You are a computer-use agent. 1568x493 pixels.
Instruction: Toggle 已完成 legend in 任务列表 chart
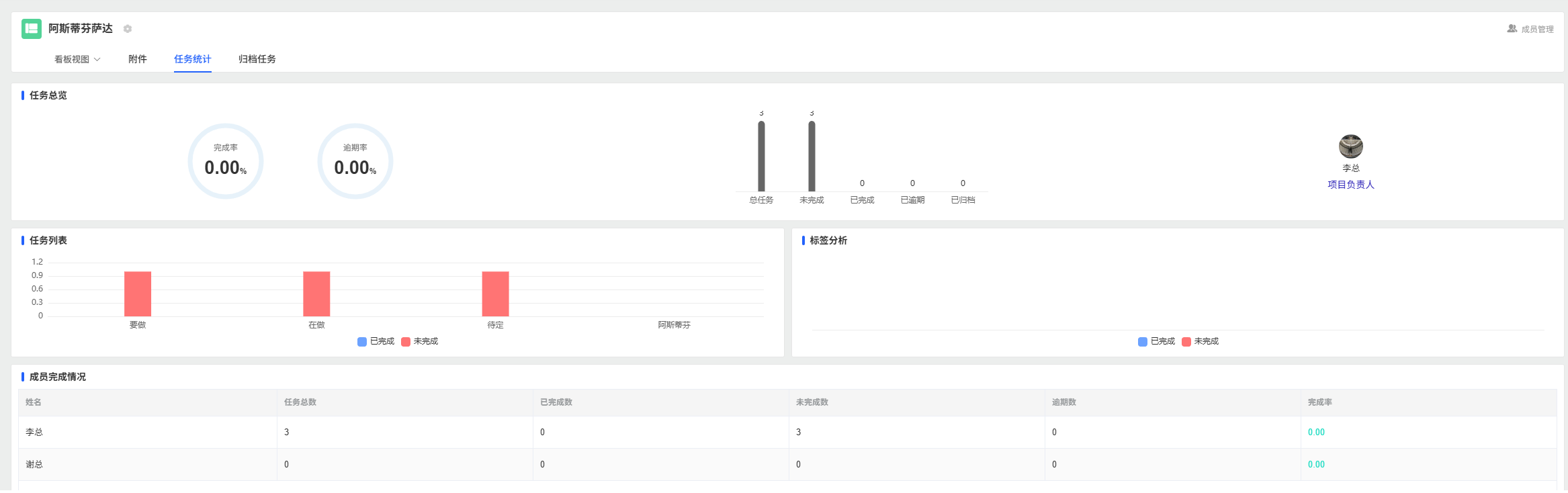(x=376, y=341)
